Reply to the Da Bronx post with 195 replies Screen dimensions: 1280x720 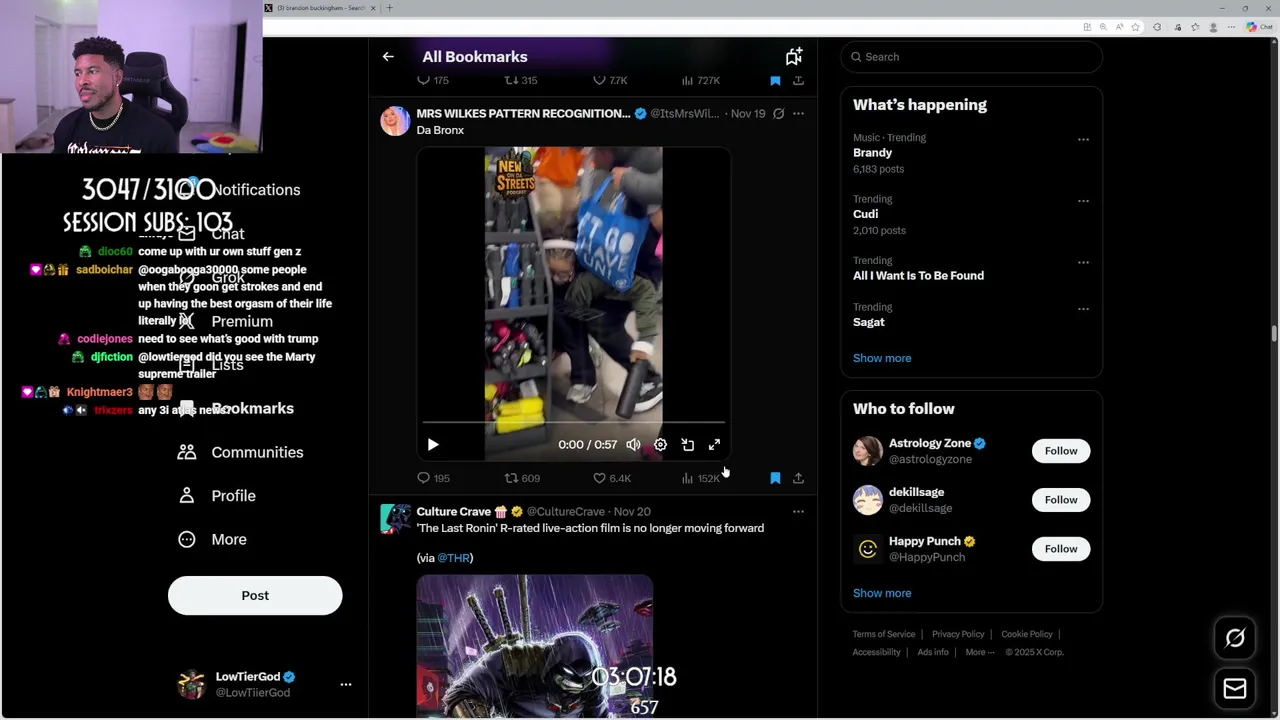tap(433, 478)
